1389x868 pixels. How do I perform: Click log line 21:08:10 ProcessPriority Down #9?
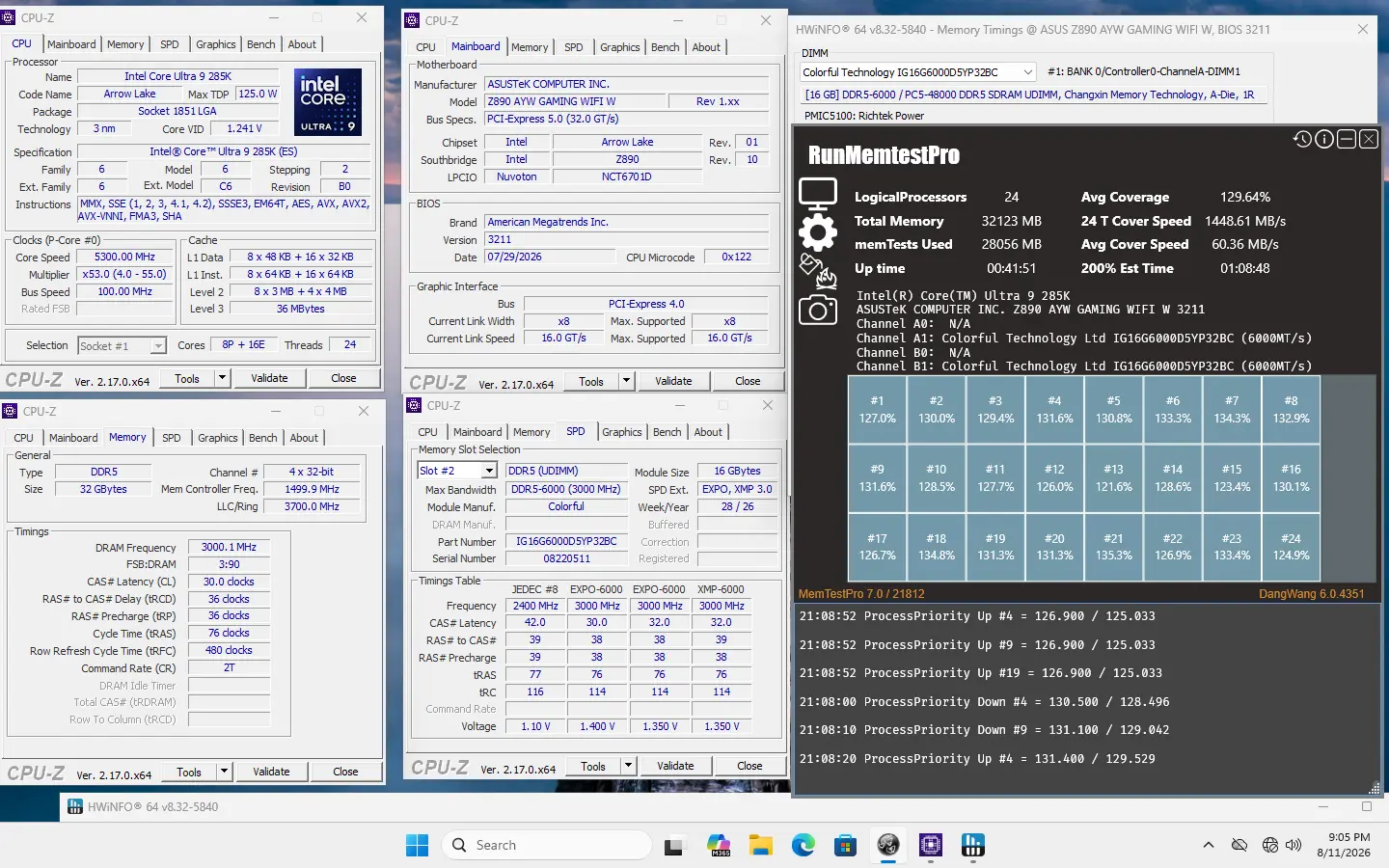(x=985, y=730)
